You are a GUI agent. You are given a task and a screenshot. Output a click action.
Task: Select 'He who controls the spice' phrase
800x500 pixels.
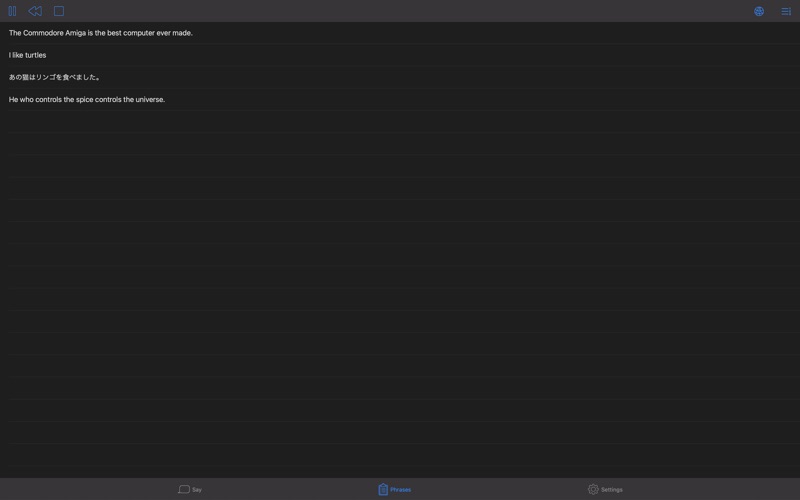click(400, 99)
